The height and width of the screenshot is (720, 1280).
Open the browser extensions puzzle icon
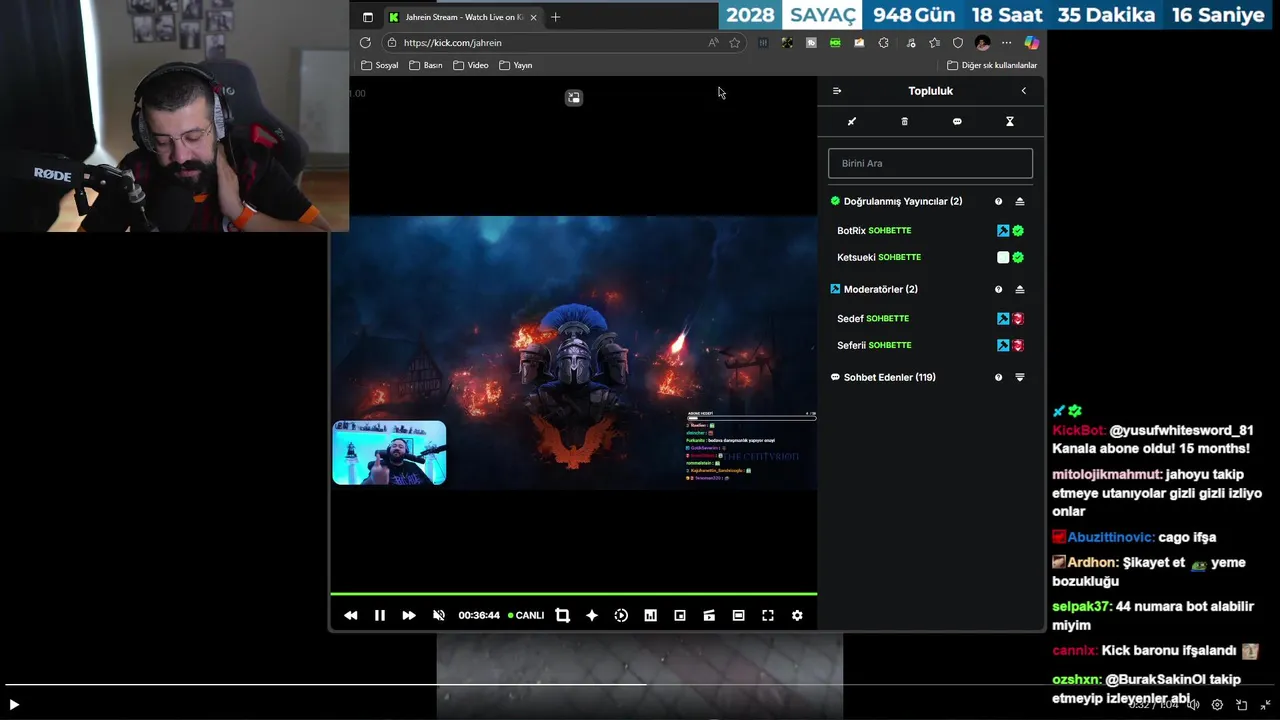click(883, 43)
